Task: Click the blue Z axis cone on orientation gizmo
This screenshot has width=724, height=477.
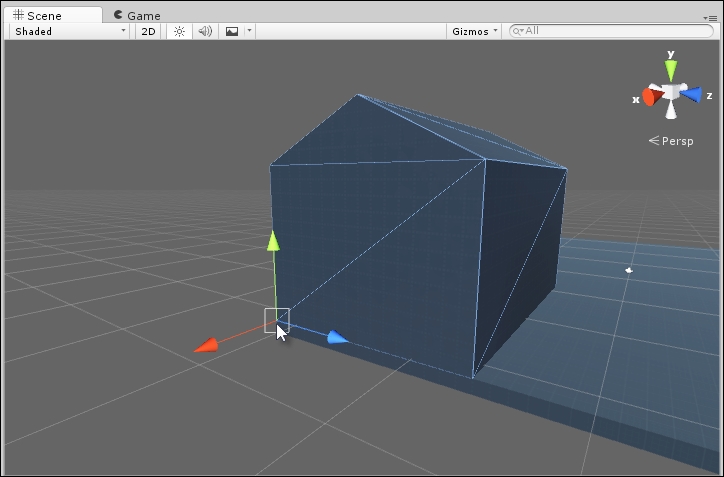Action: tap(691, 94)
